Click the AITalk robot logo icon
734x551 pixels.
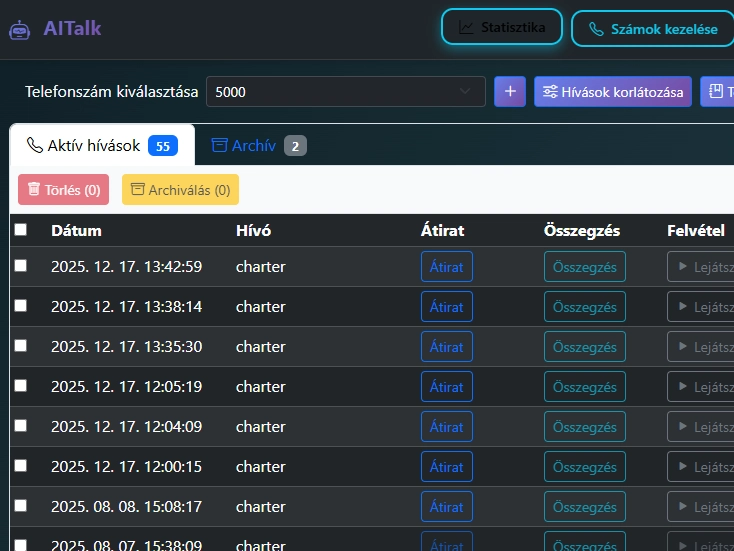coord(20,29)
